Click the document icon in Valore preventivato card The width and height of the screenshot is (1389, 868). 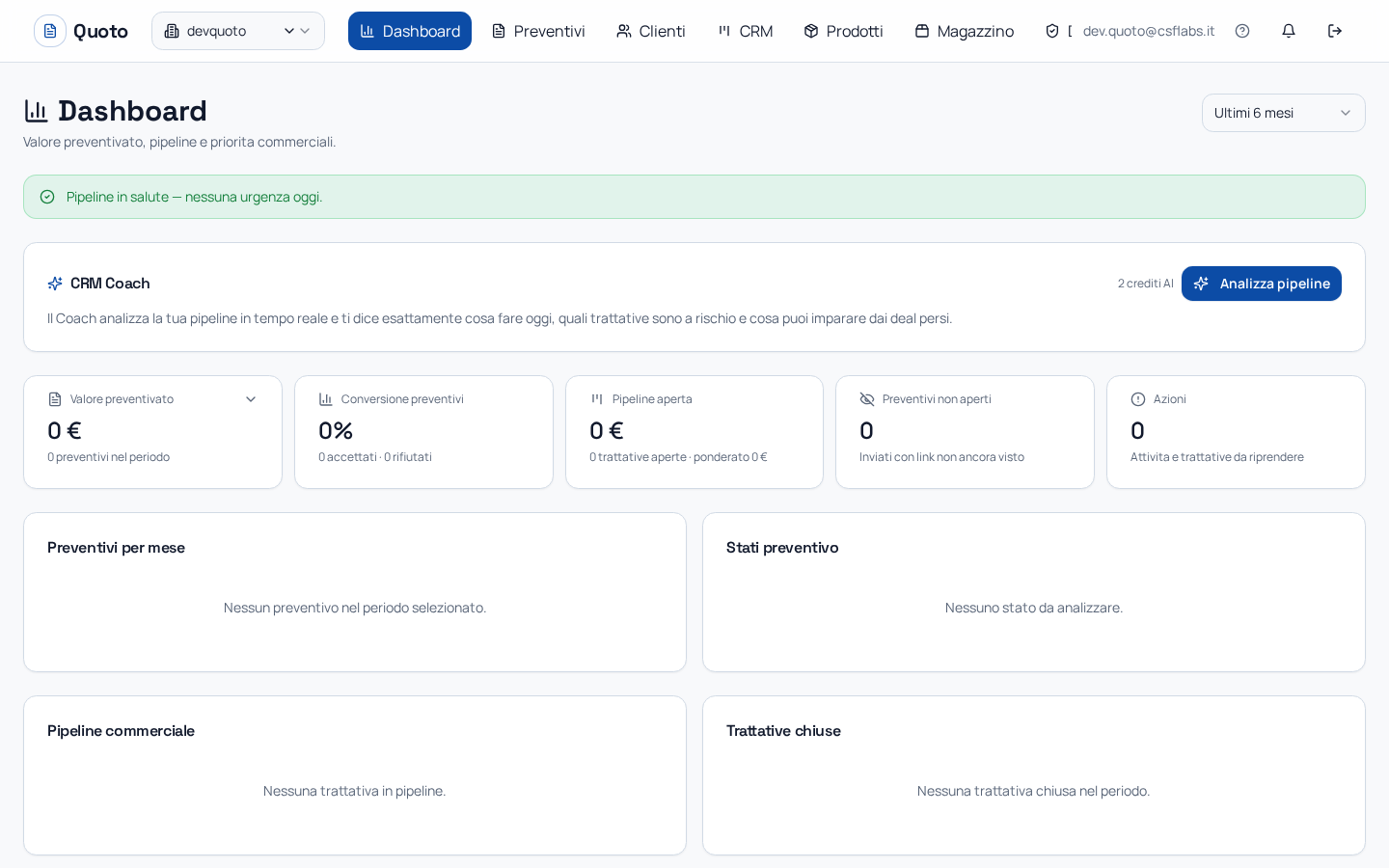click(x=55, y=399)
